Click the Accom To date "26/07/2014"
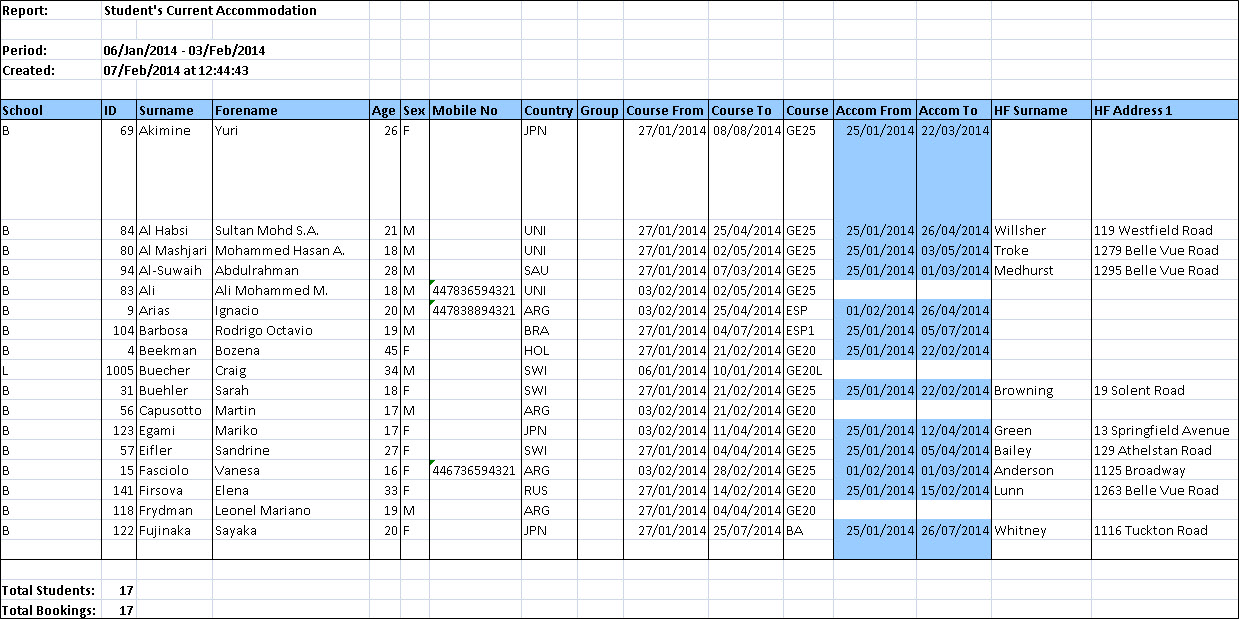Image resolution: width=1239 pixels, height=619 pixels. [954, 531]
